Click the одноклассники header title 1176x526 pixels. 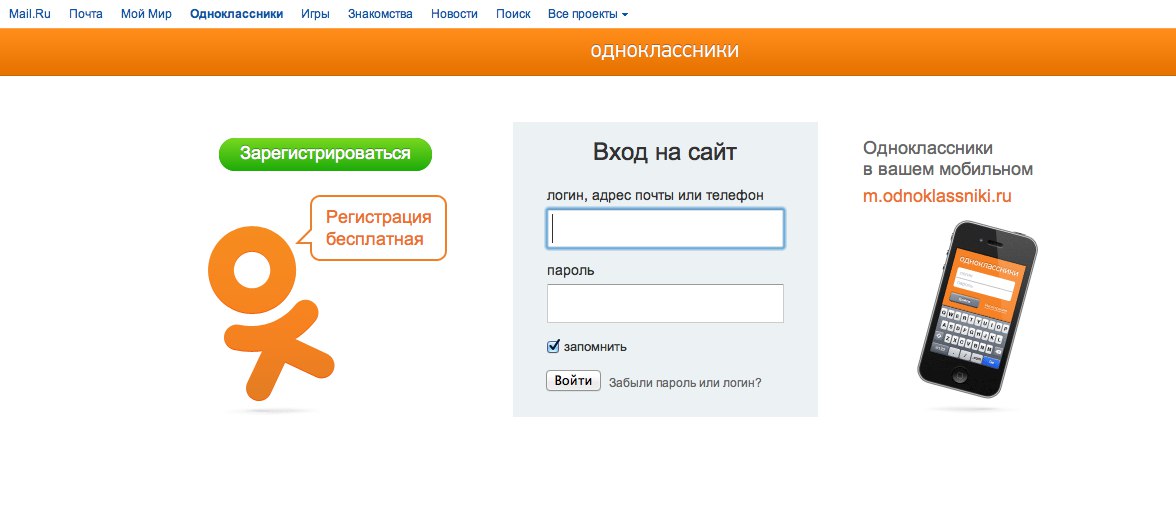pyautogui.click(x=664, y=50)
